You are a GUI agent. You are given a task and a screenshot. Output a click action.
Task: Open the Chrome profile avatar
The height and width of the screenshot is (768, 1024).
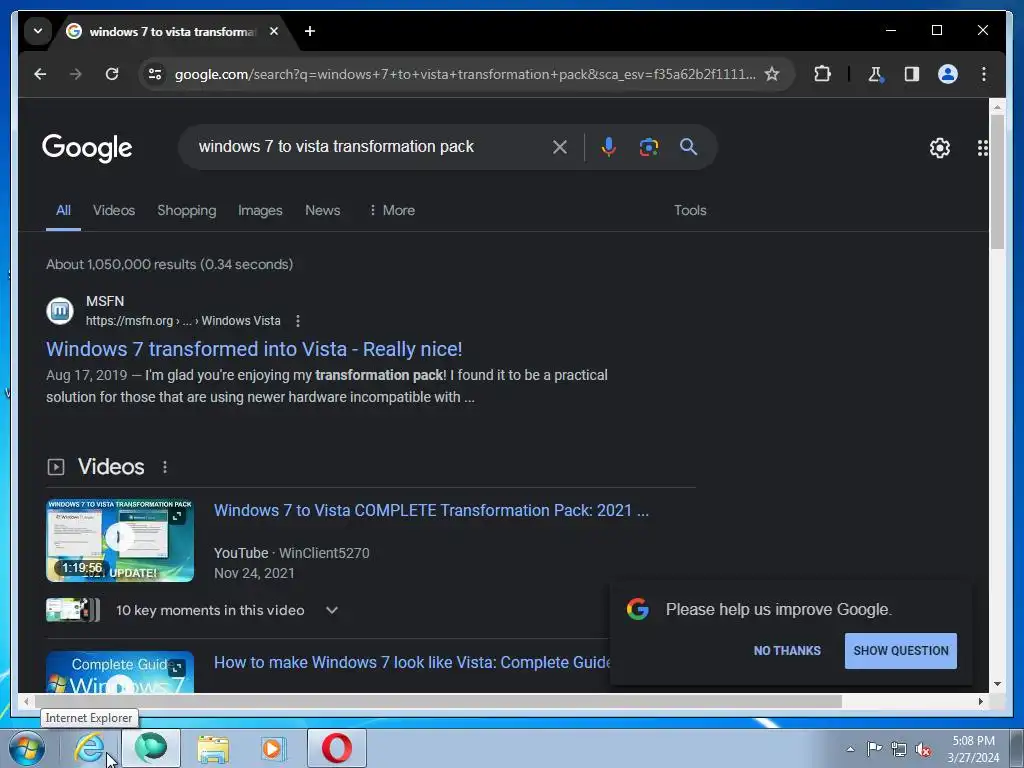point(948,74)
